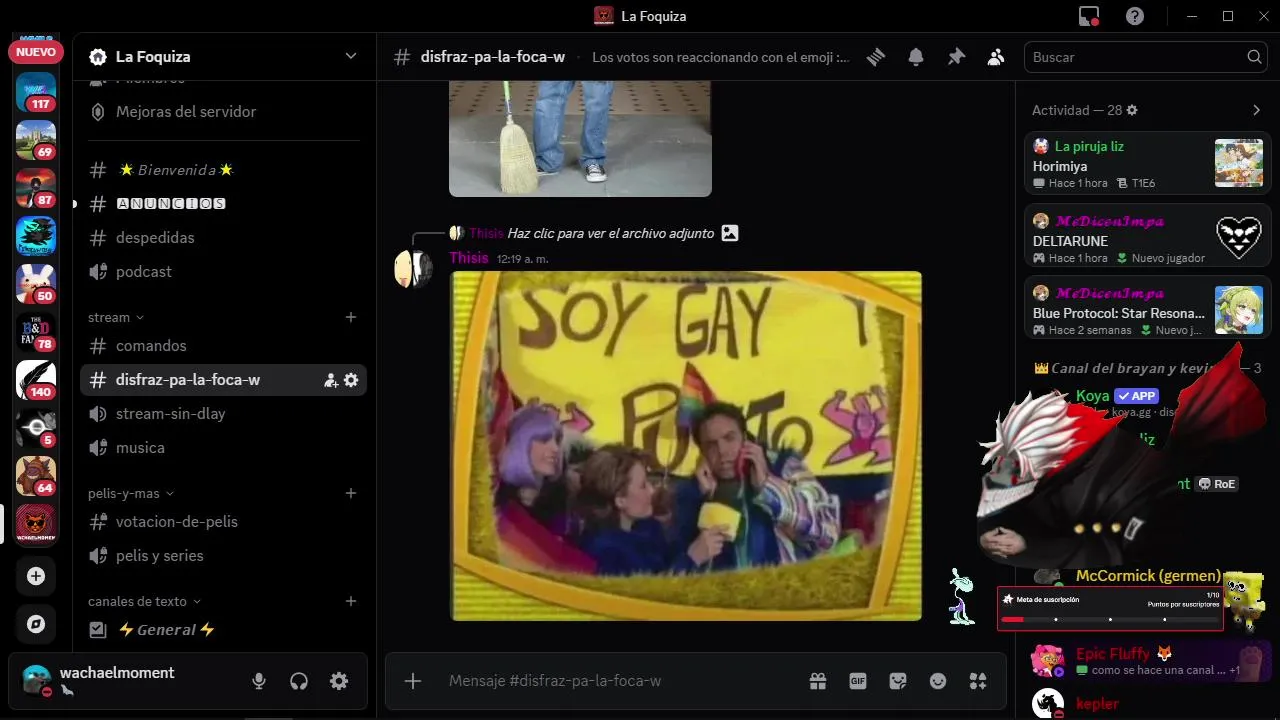
Task: Click the plus attach file button
Action: coord(413,681)
